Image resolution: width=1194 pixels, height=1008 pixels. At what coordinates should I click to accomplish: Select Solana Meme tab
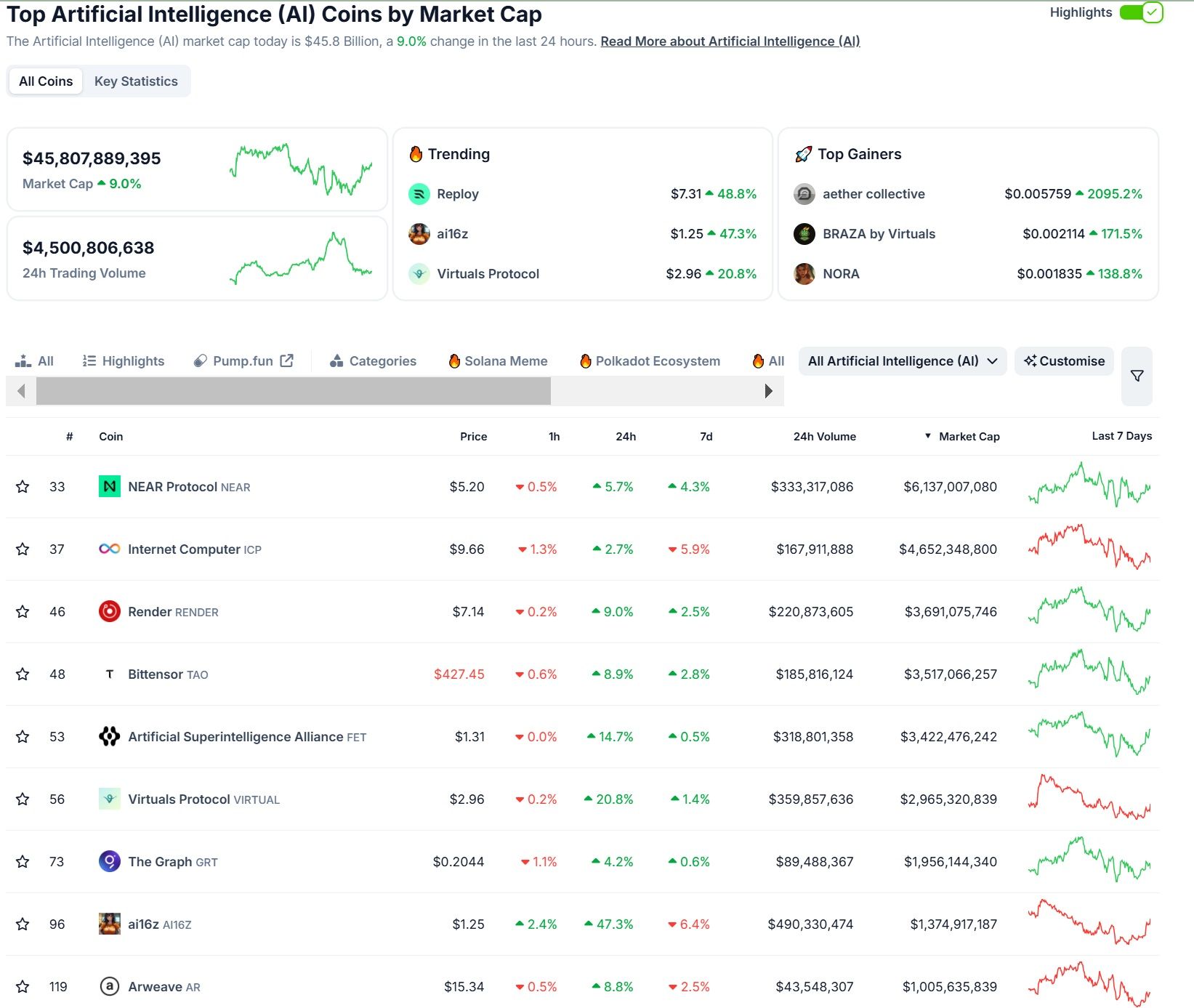click(499, 361)
